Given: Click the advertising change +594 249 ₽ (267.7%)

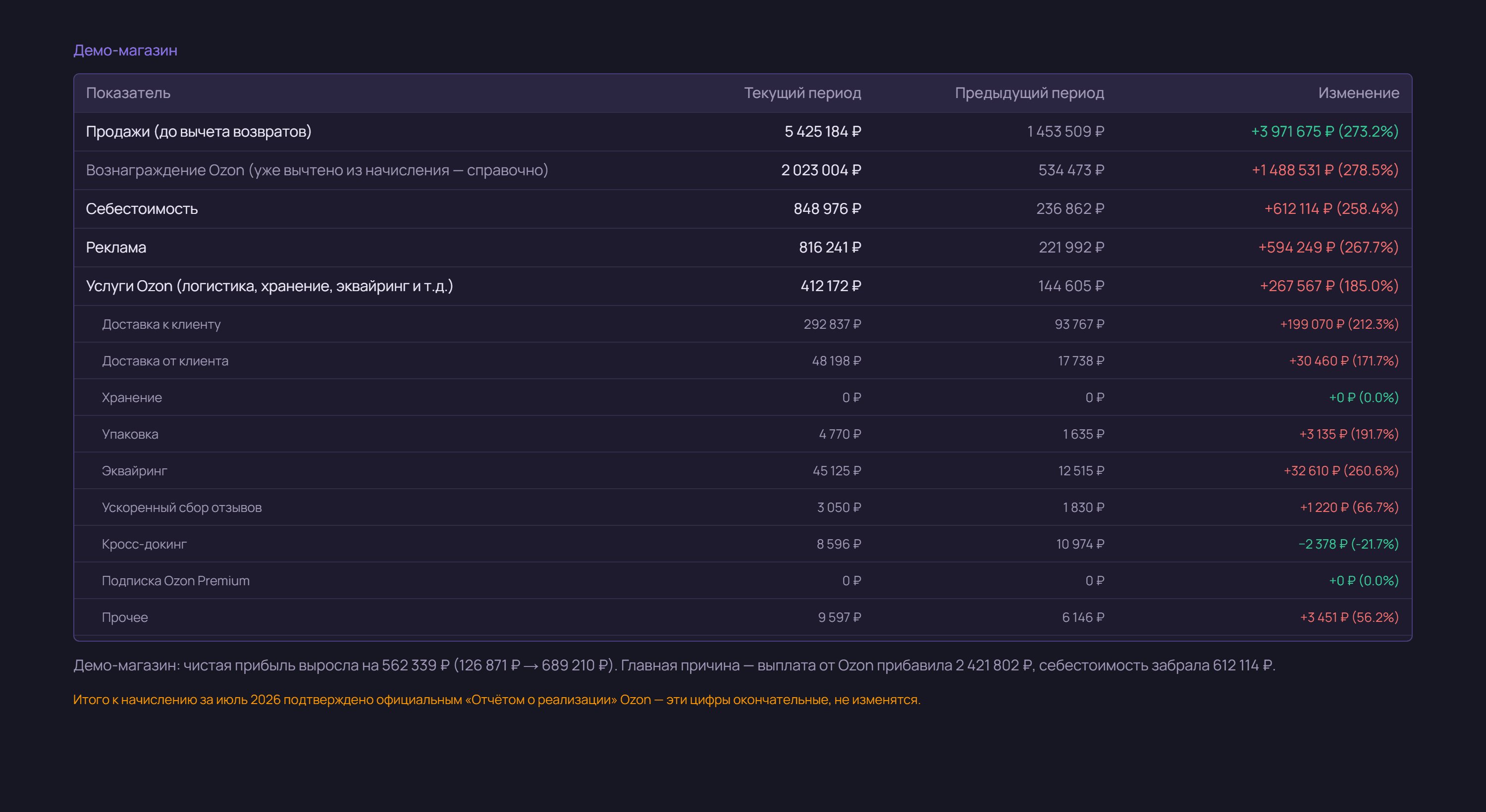Looking at the screenshot, I should 1328,248.
